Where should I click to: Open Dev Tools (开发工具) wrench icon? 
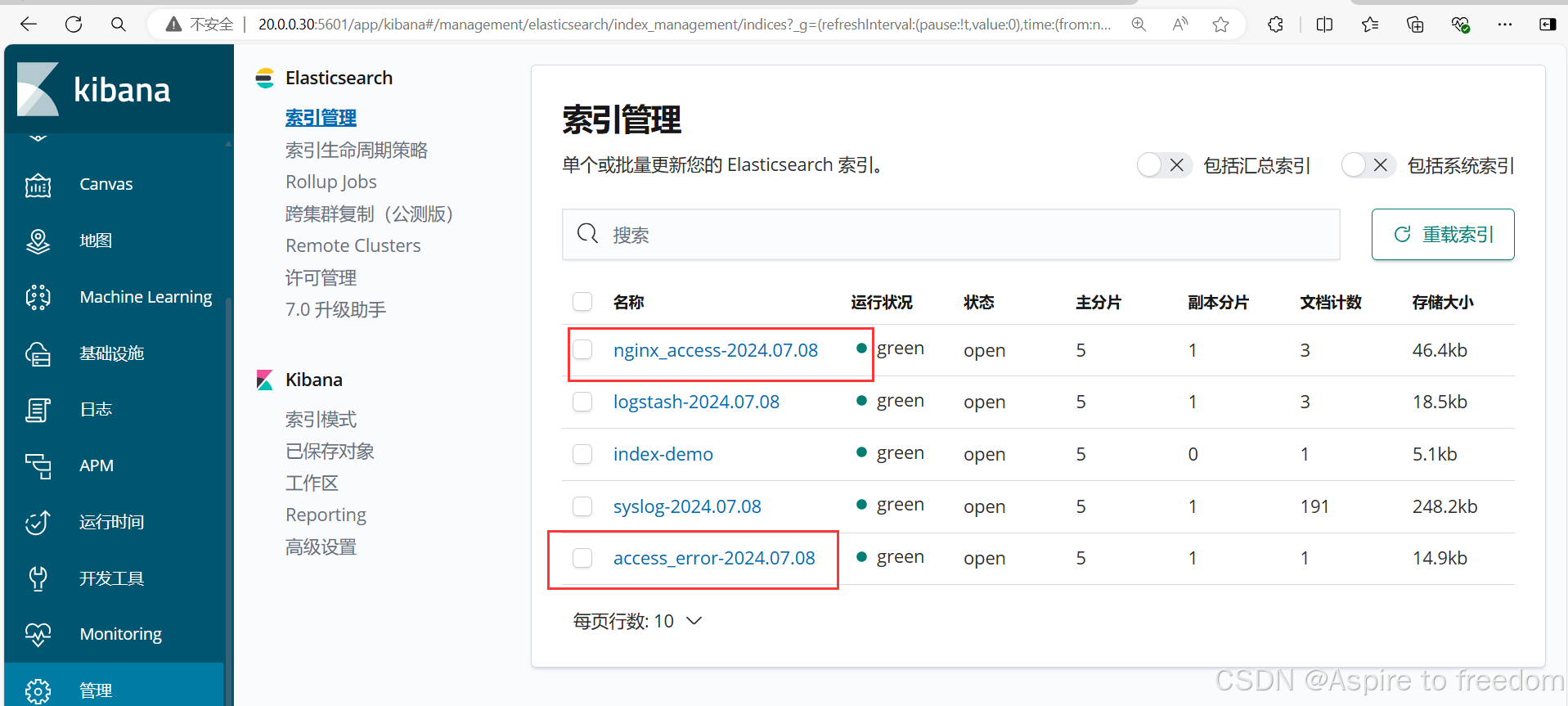(38, 578)
